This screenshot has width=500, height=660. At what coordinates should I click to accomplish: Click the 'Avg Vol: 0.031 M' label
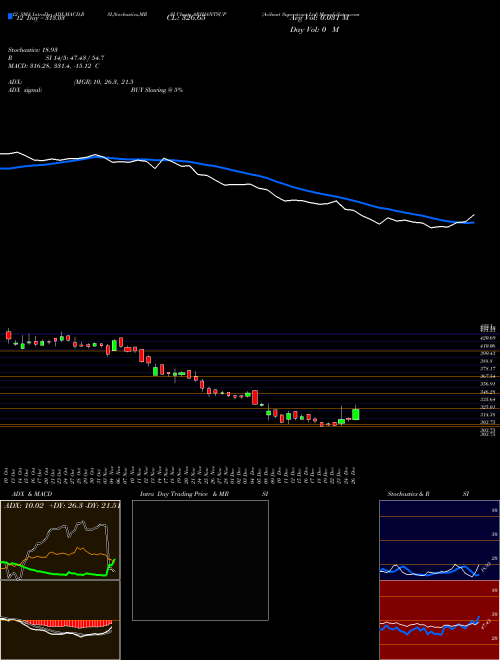(x=317, y=18)
